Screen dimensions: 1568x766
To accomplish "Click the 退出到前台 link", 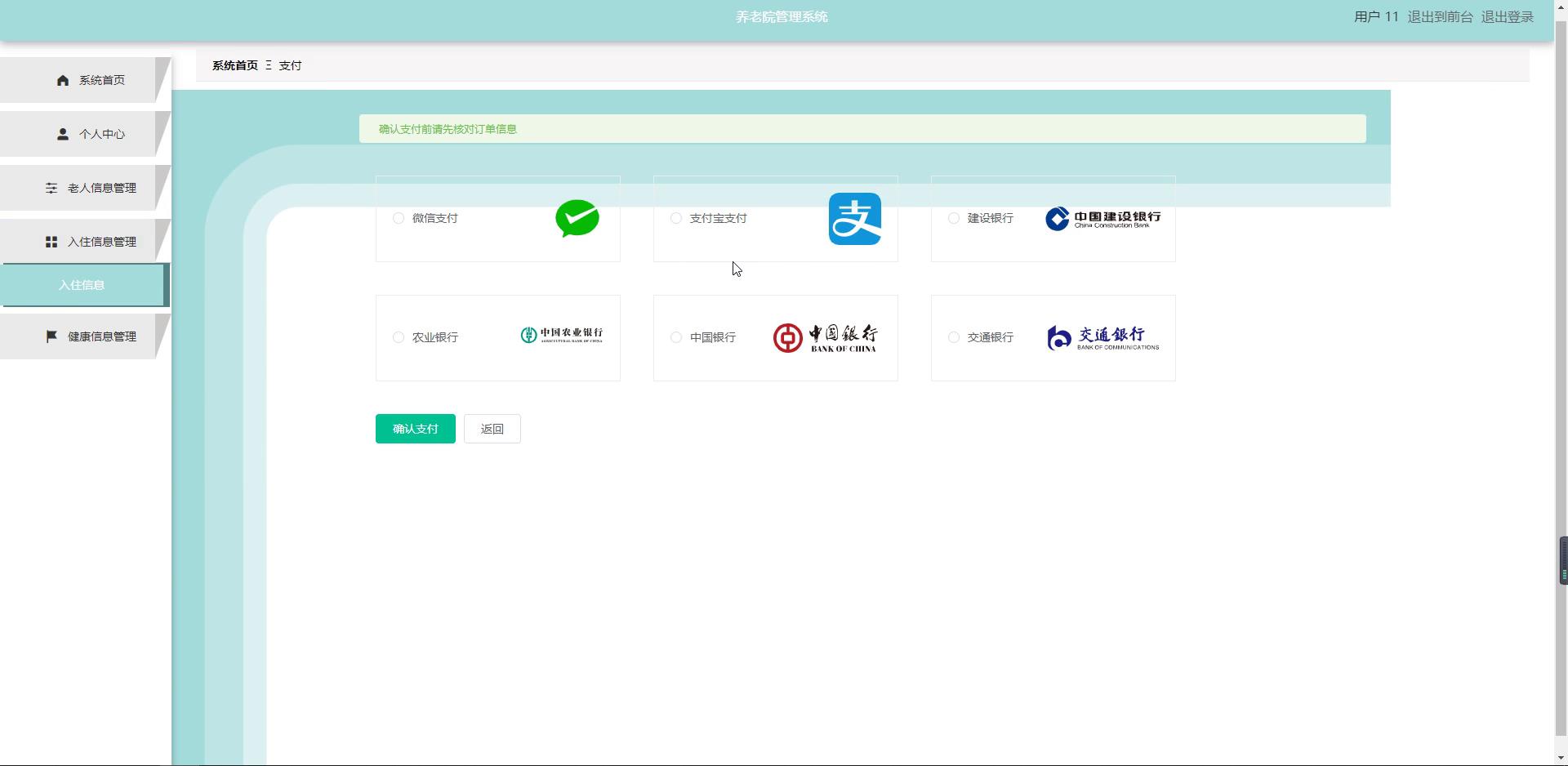I will click(1440, 16).
